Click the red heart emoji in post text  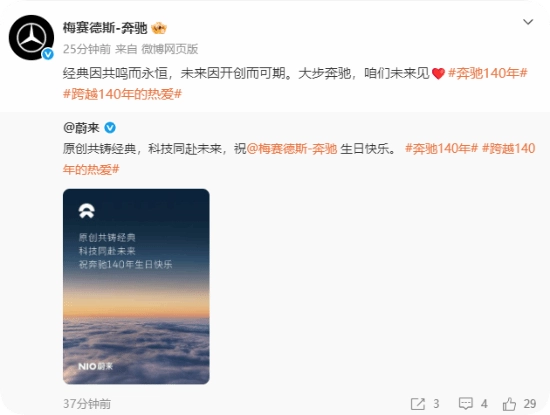[438, 74]
